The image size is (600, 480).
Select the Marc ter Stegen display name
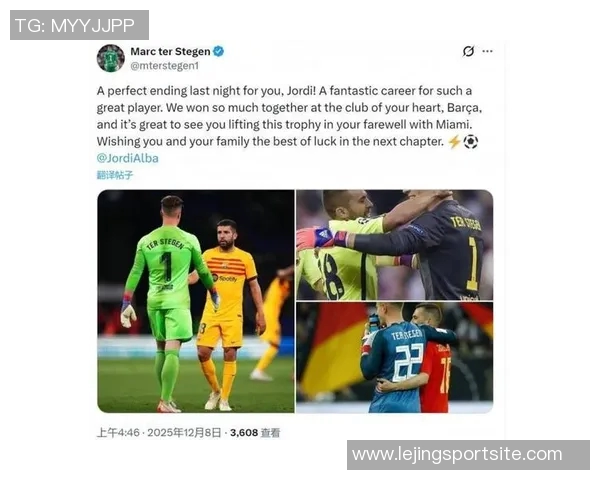(170, 51)
